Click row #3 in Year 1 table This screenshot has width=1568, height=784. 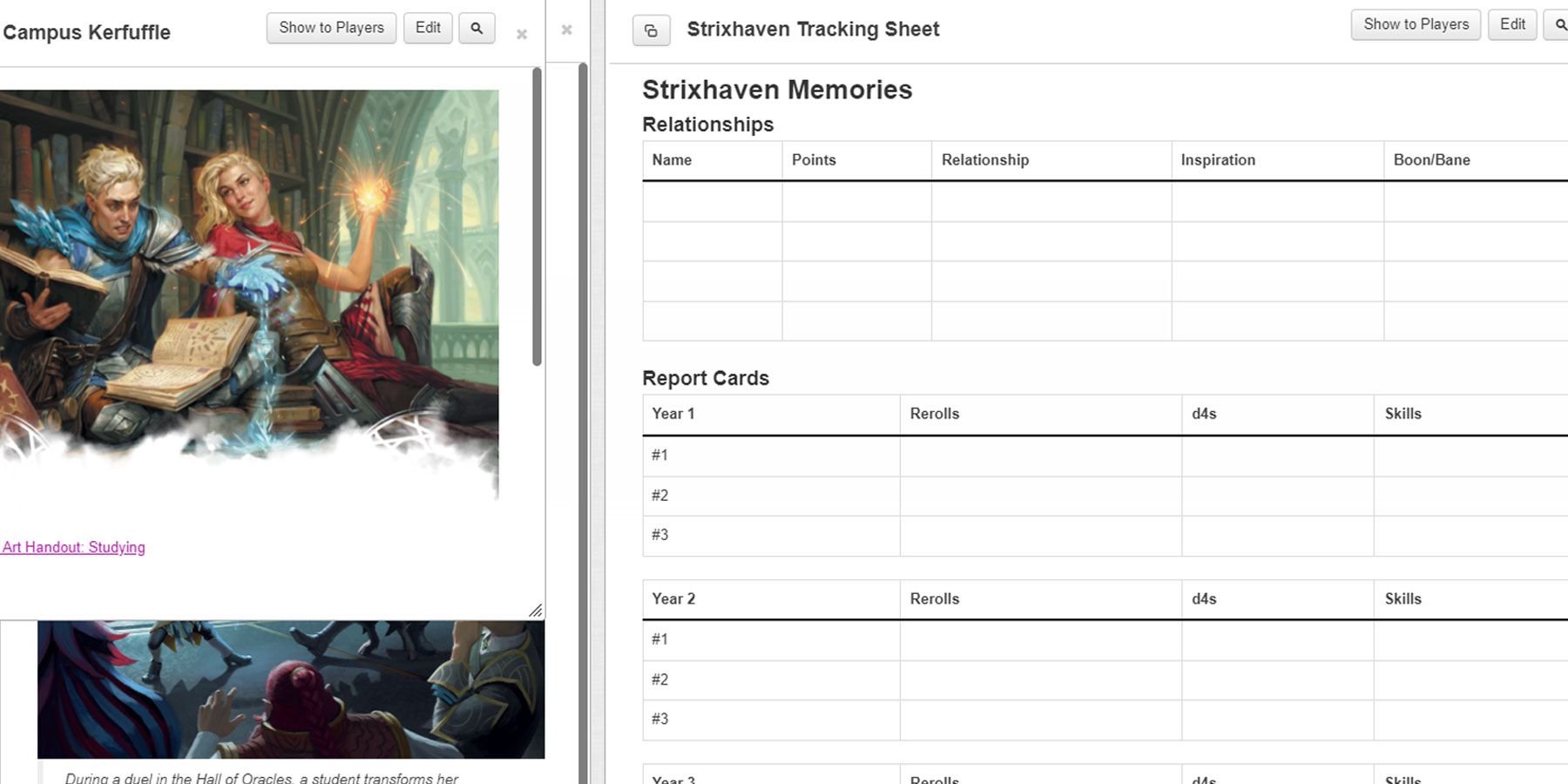1105,536
